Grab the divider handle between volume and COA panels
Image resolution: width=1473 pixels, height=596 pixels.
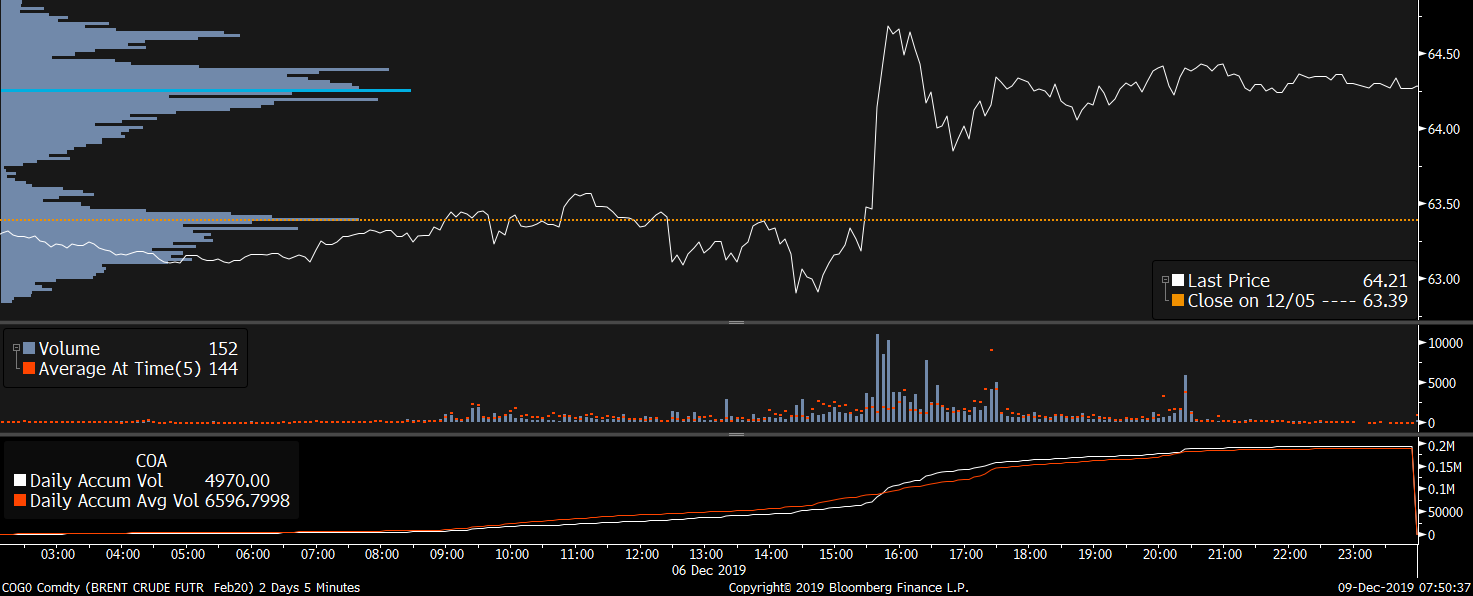pos(737,435)
